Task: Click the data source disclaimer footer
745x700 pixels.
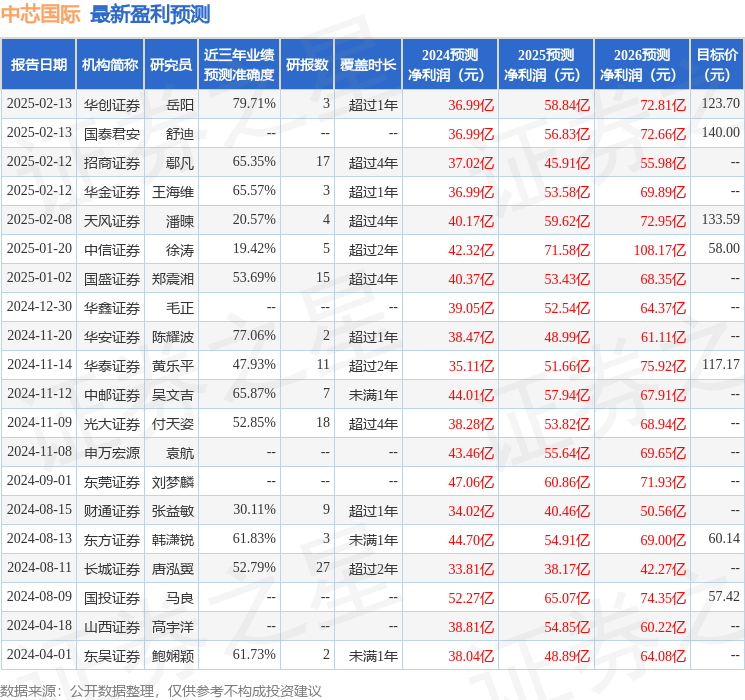Action: click(161, 691)
